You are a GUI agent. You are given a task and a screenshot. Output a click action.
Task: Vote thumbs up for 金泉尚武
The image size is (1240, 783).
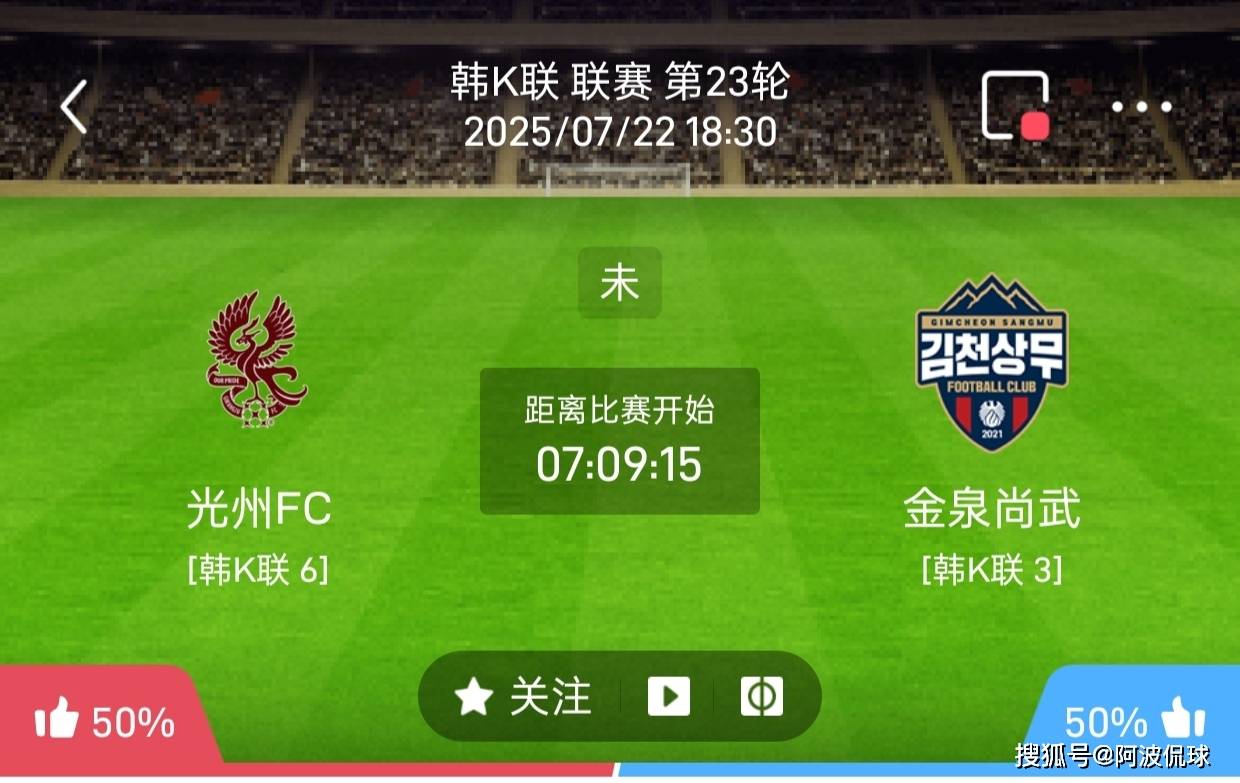[1183, 719]
